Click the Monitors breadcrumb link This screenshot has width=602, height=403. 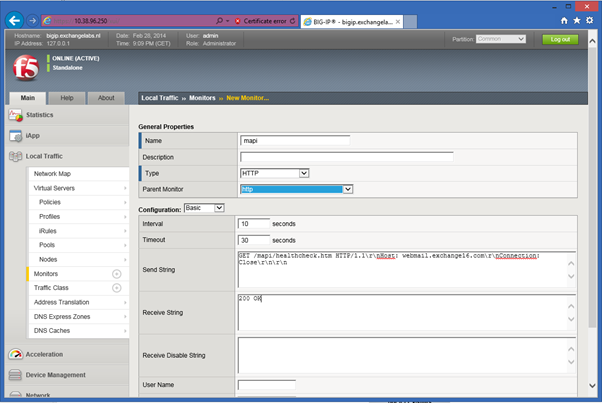point(204,97)
